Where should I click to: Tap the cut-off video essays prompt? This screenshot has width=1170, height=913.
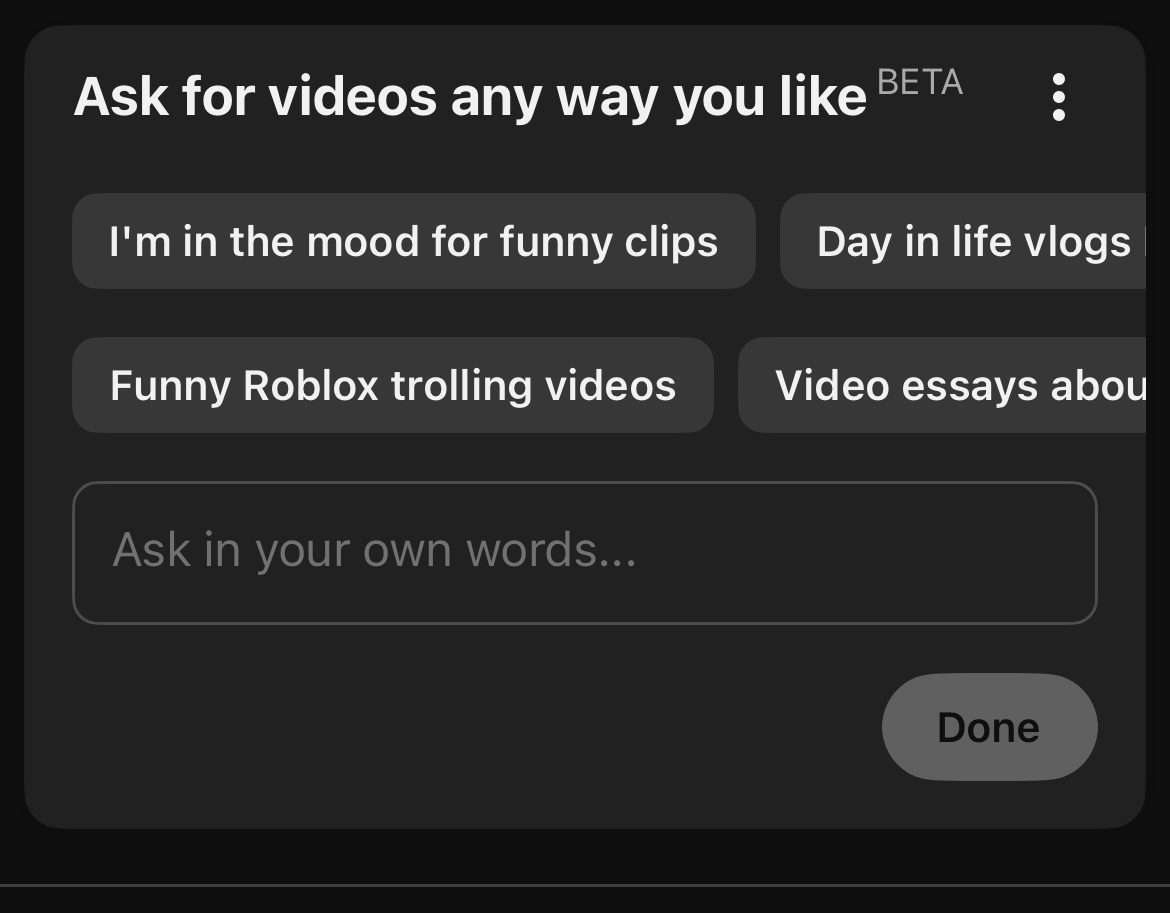[x=950, y=385]
